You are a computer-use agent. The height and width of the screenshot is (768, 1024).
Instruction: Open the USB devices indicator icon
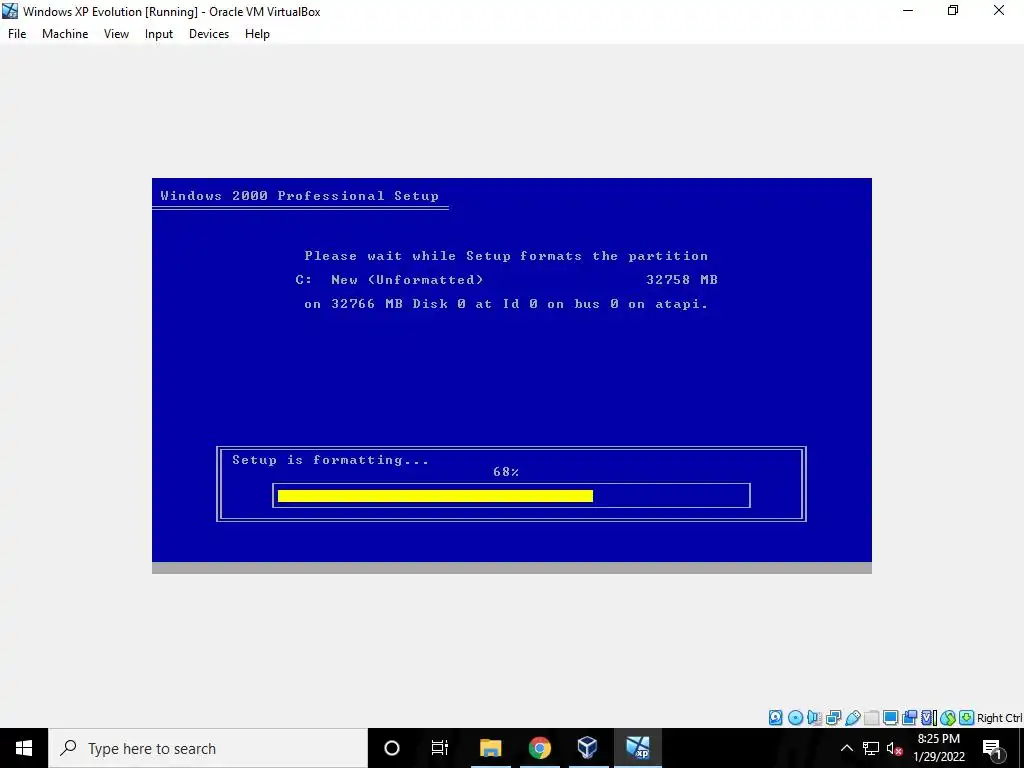[852, 718]
